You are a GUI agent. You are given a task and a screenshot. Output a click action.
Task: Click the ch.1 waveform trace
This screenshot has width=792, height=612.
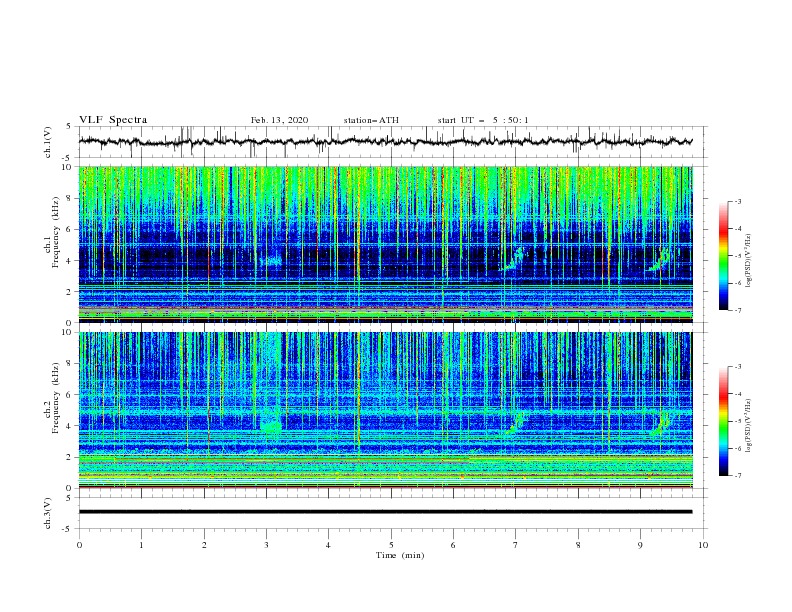[385, 142]
